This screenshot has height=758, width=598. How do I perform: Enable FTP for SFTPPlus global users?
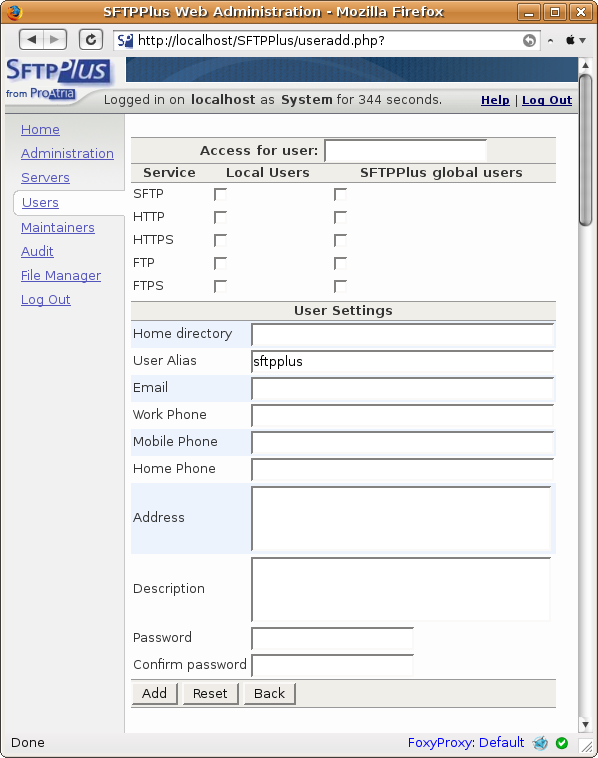point(340,263)
